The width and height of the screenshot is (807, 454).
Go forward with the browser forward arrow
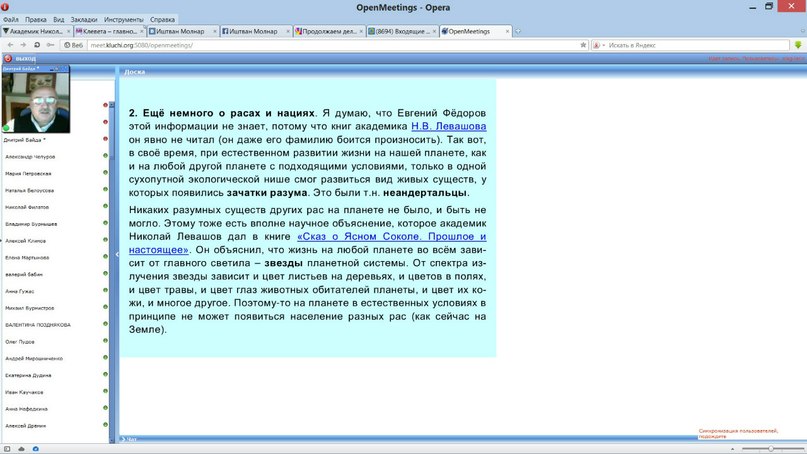coord(23,45)
